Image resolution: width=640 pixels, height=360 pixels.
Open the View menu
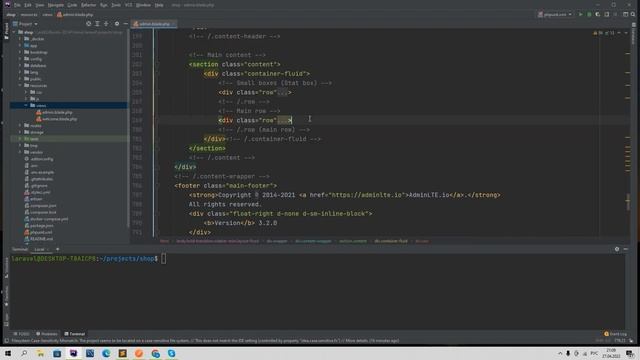[40, 5]
